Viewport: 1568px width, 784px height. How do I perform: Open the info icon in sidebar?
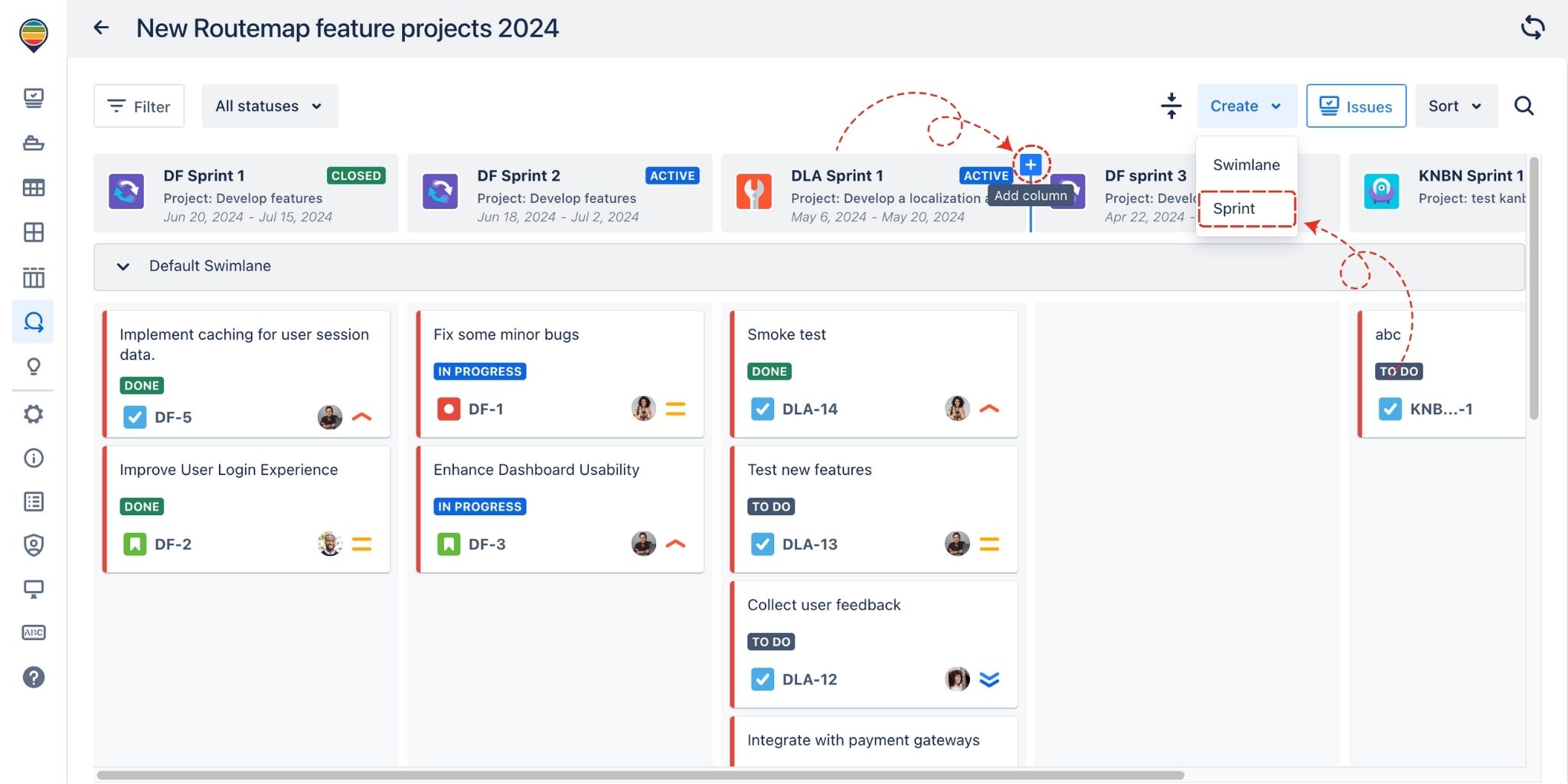[x=34, y=458]
